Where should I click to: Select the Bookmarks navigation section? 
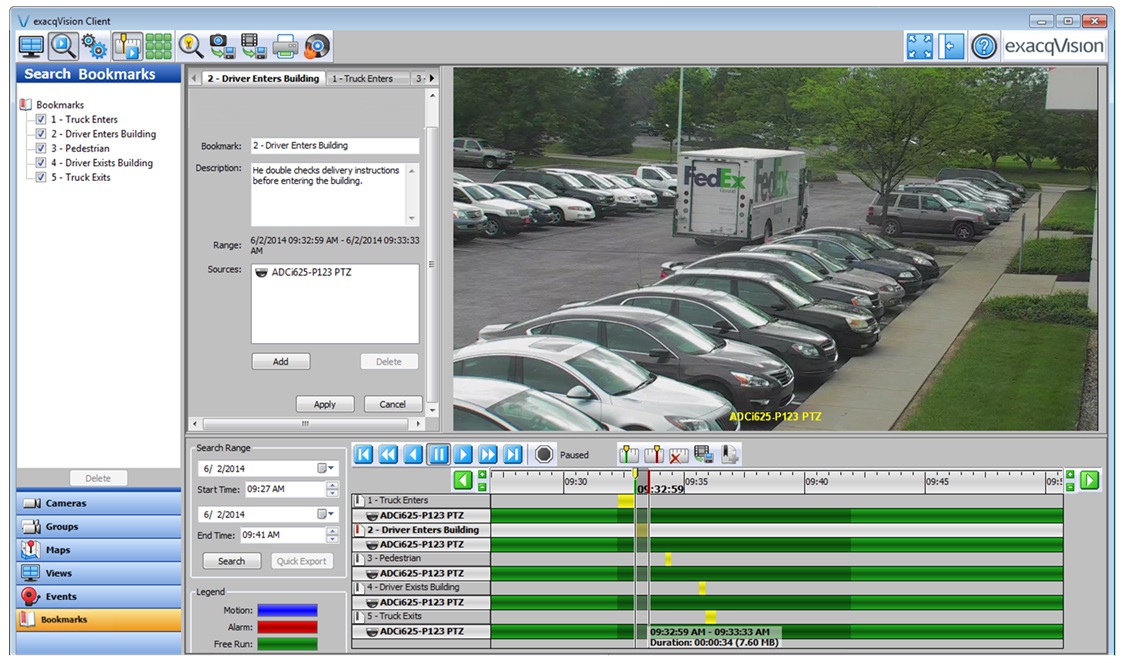99,620
